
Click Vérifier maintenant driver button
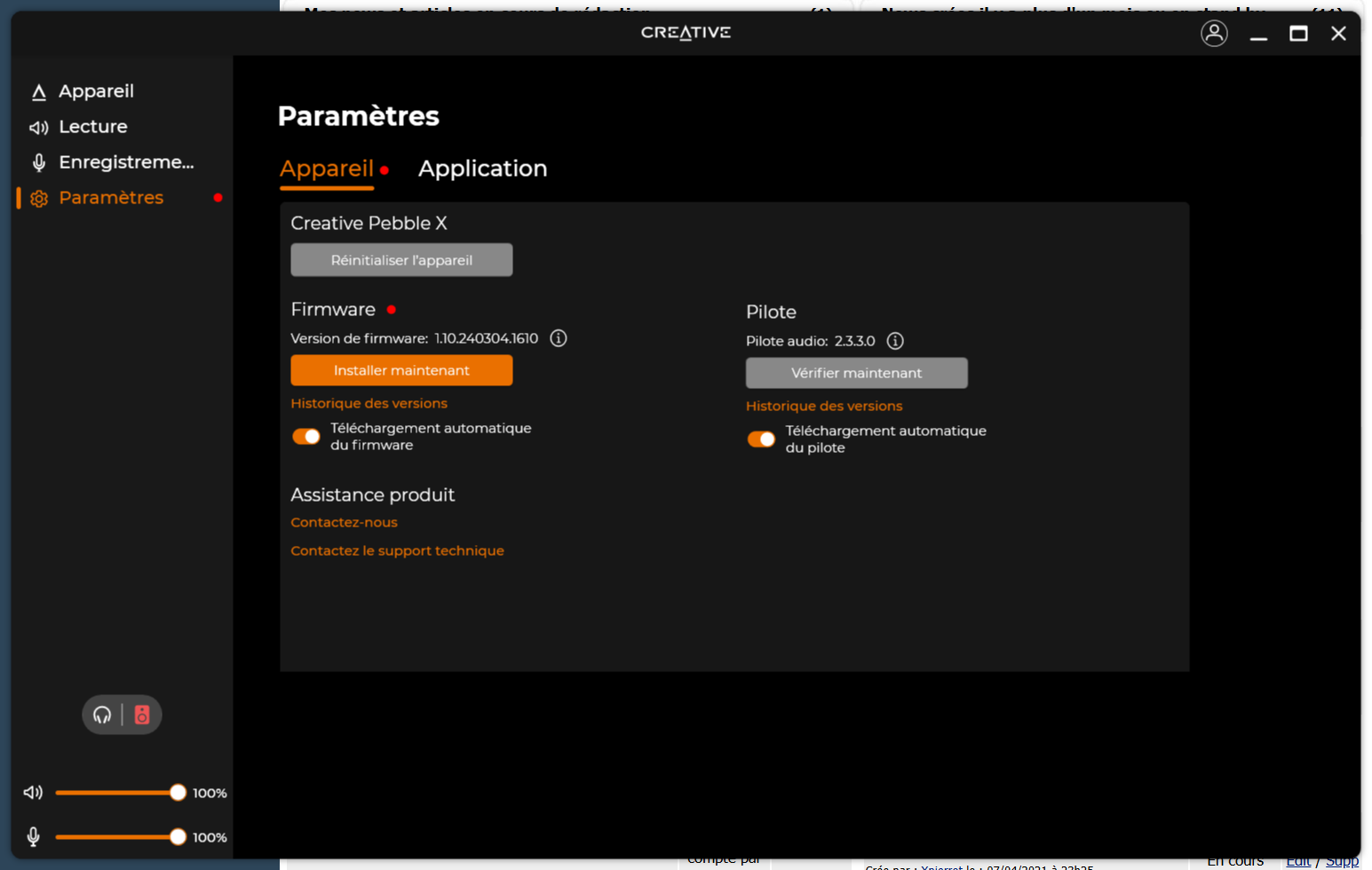(857, 373)
